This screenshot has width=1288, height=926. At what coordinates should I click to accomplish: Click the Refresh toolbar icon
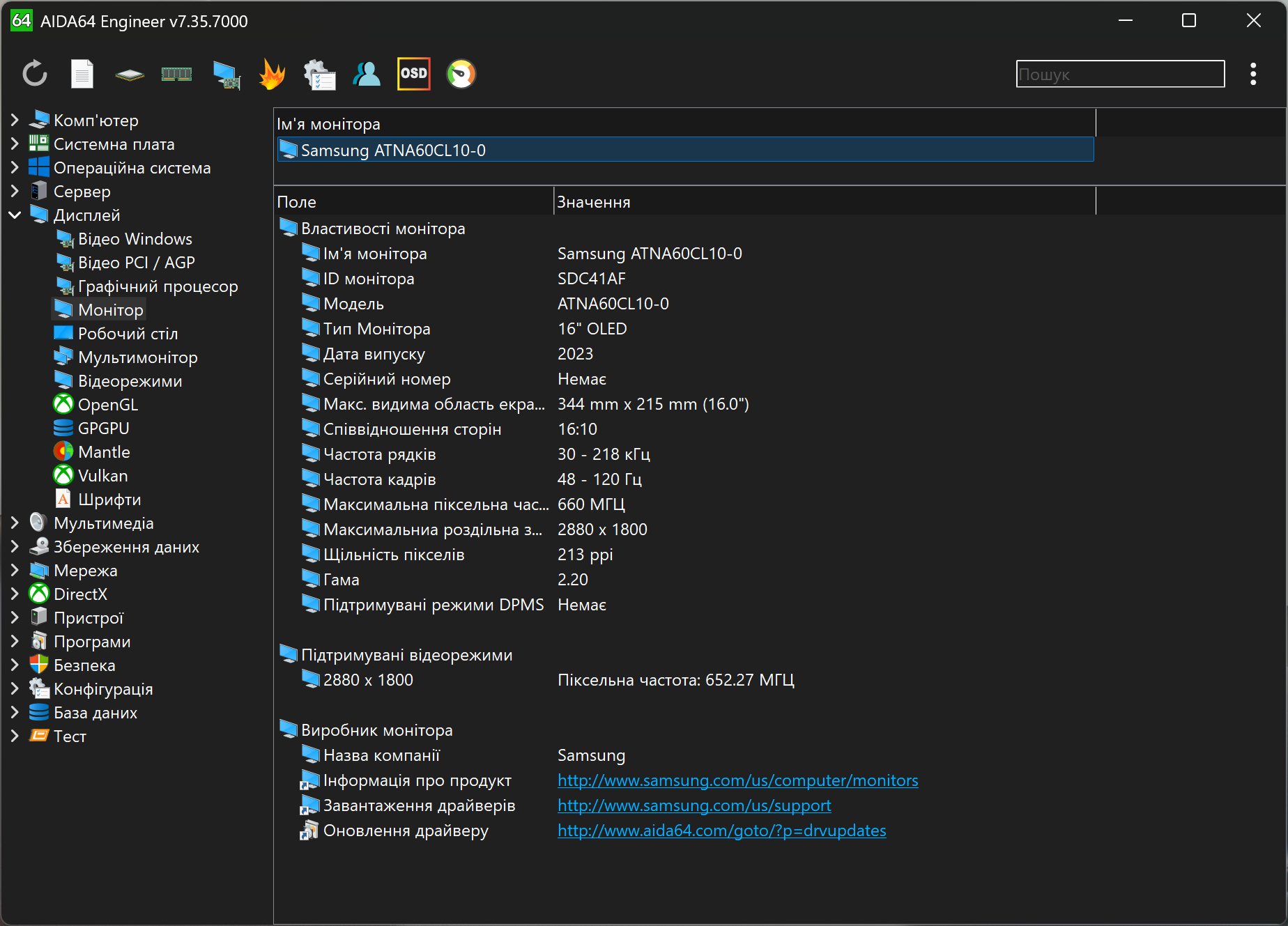(x=35, y=74)
